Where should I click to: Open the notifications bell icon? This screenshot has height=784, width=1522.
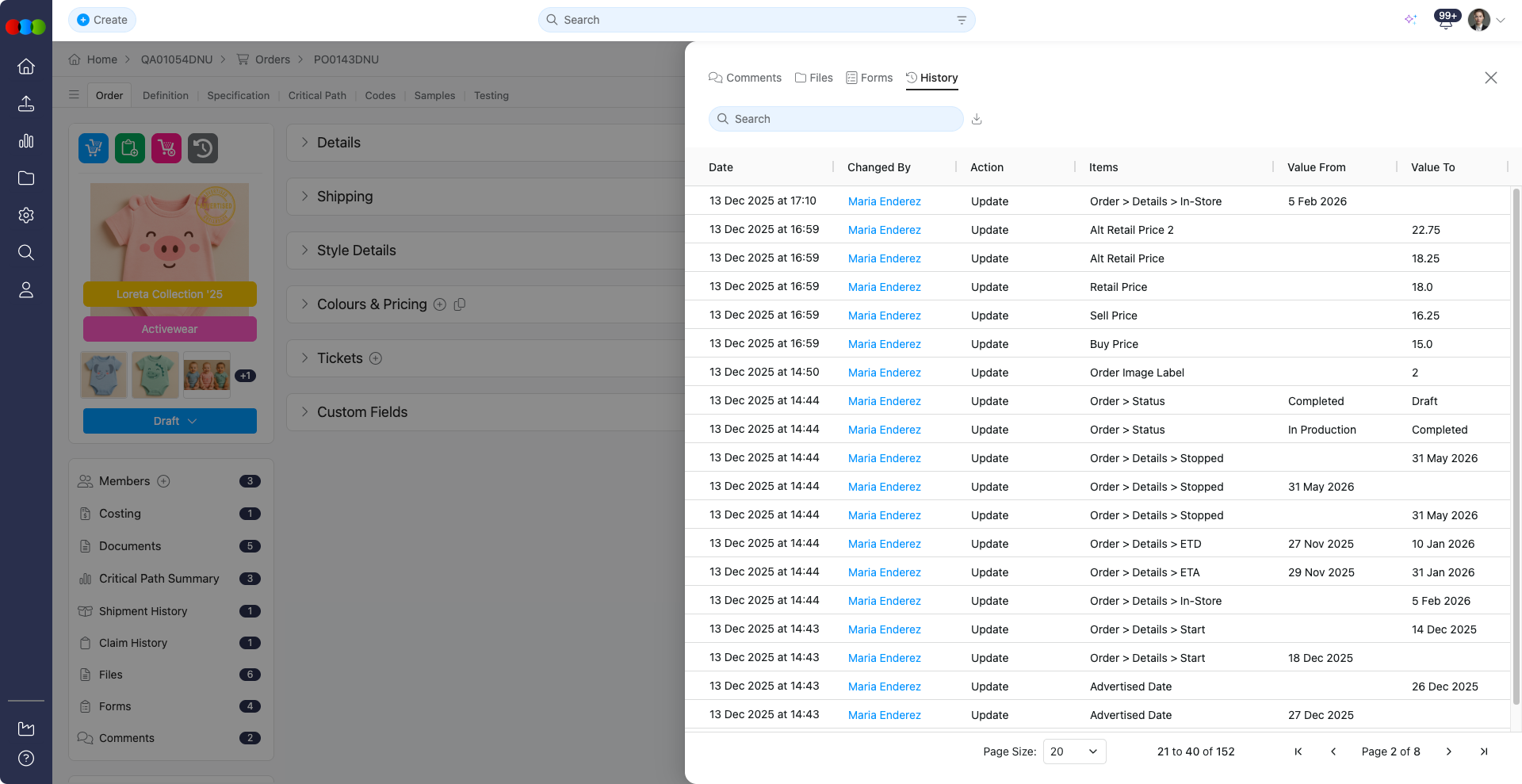(1445, 21)
